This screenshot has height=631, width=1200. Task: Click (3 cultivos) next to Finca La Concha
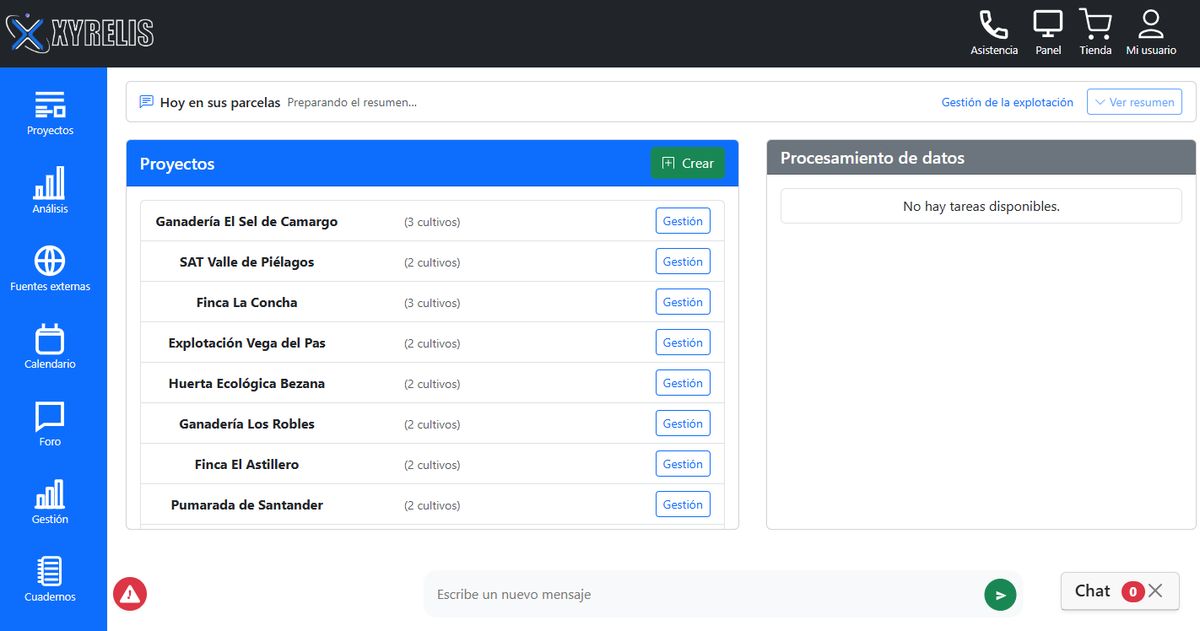432,303
